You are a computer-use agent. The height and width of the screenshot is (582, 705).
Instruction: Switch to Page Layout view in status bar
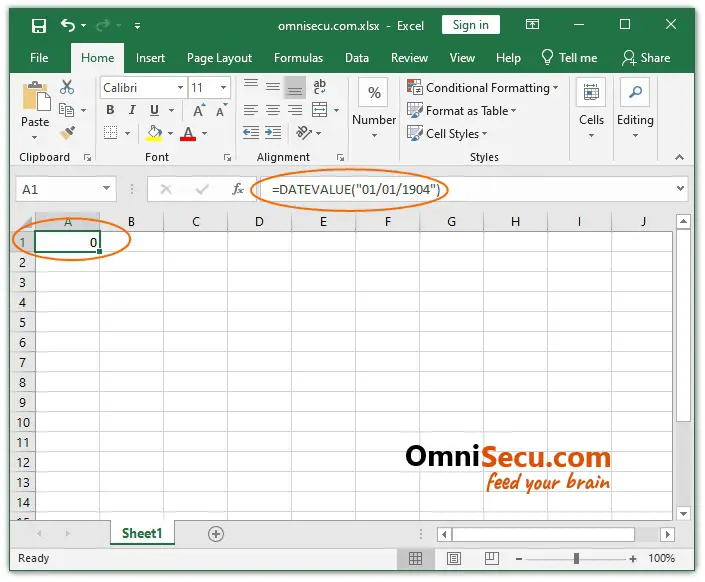454,559
